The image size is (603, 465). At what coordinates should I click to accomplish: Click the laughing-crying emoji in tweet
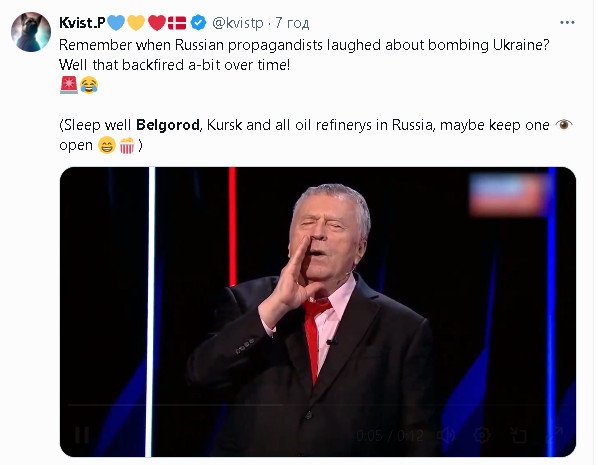[x=89, y=86]
